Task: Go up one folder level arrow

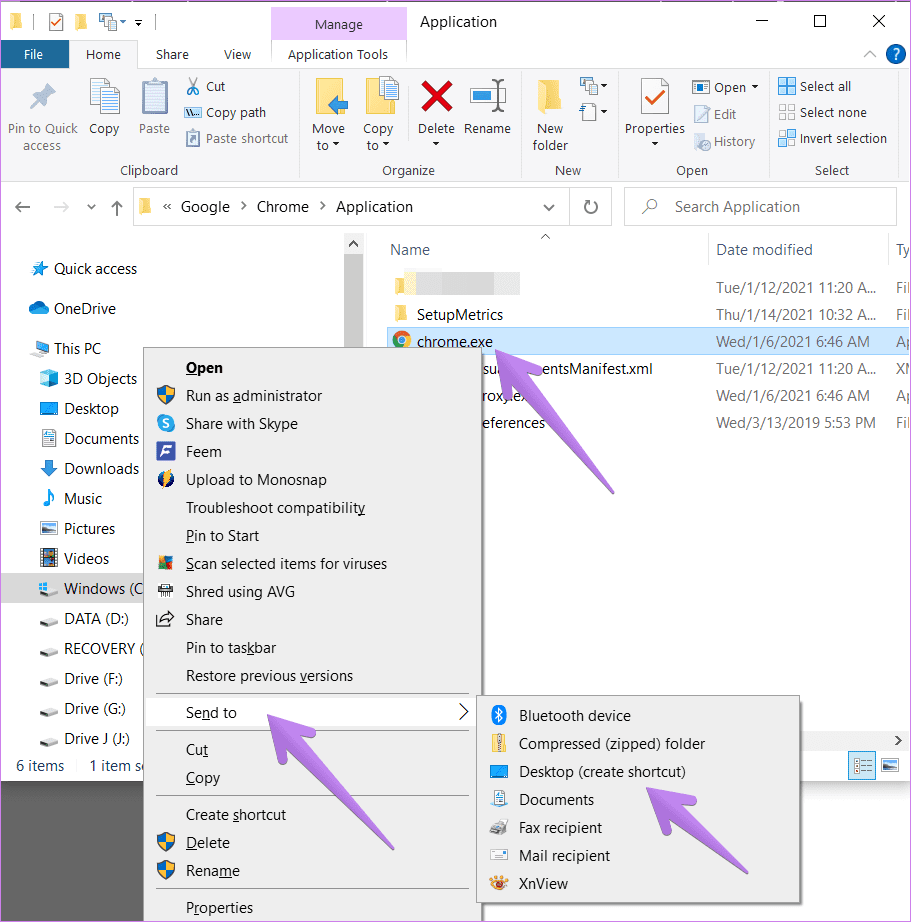Action: click(x=117, y=208)
